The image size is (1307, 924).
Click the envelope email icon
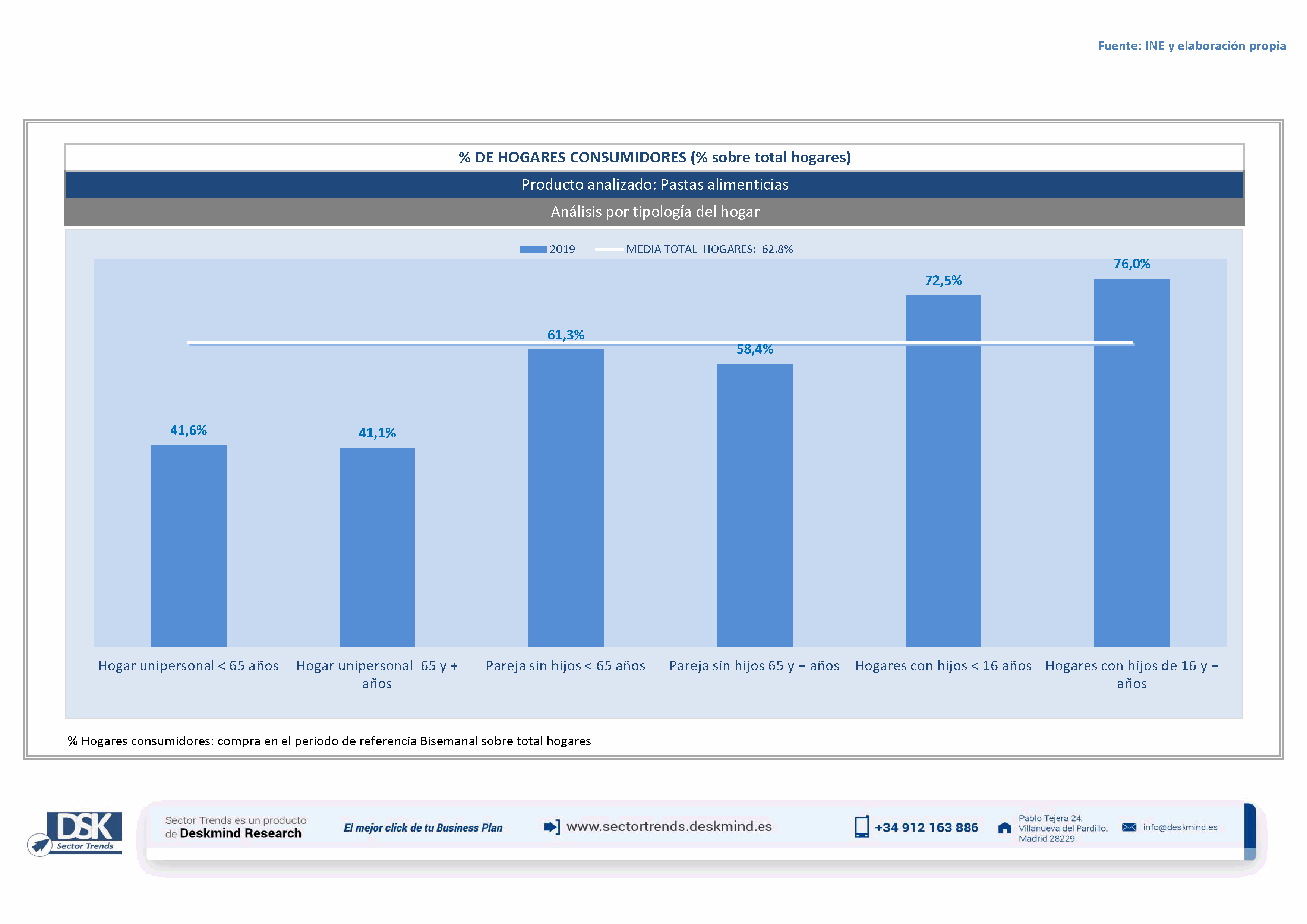point(1129,827)
